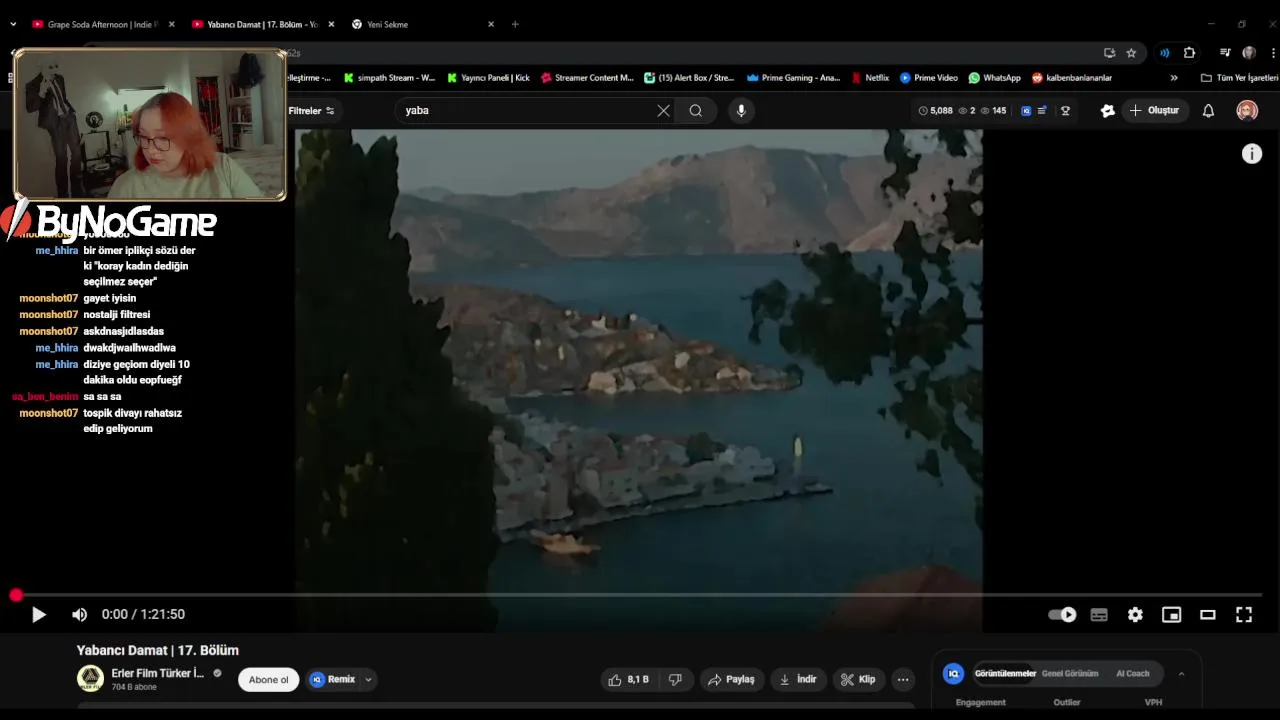Image resolution: width=1280 pixels, height=720 pixels.
Task: Play the Yabancı Damat video
Action: 39,615
